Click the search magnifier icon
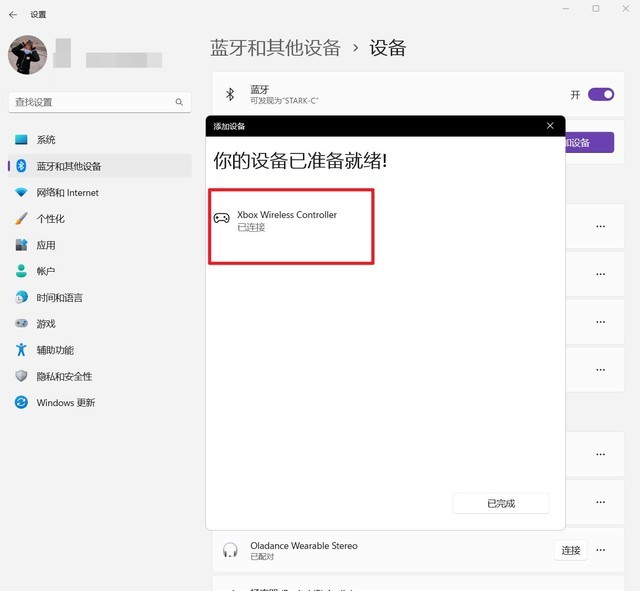The image size is (640, 591). [179, 102]
